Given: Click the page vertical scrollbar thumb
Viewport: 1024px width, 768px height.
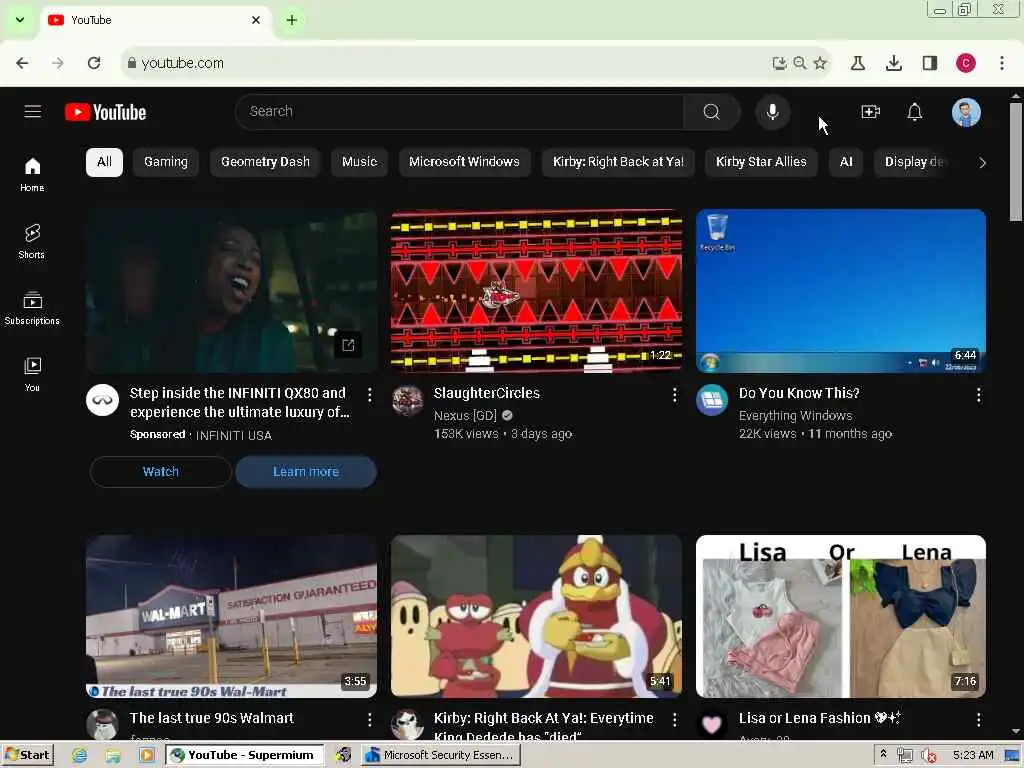Looking at the screenshot, I should [x=1016, y=162].
